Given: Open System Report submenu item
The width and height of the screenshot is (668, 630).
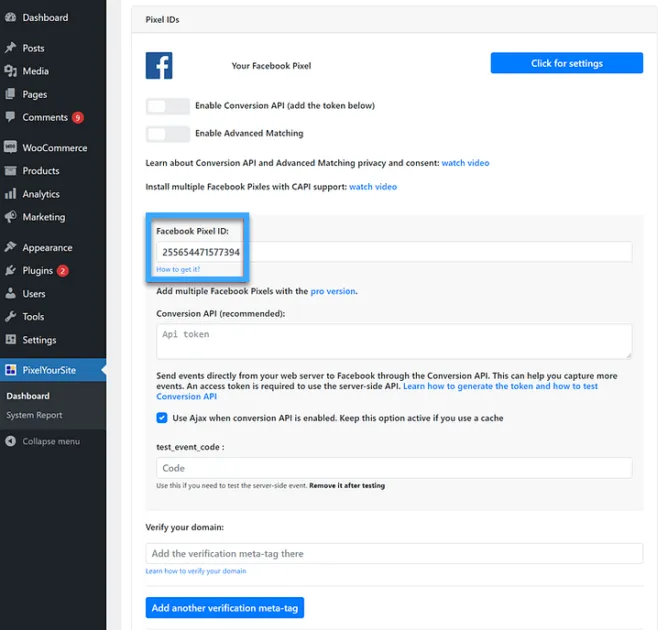Looking at the screenshot, I should 34,415.
